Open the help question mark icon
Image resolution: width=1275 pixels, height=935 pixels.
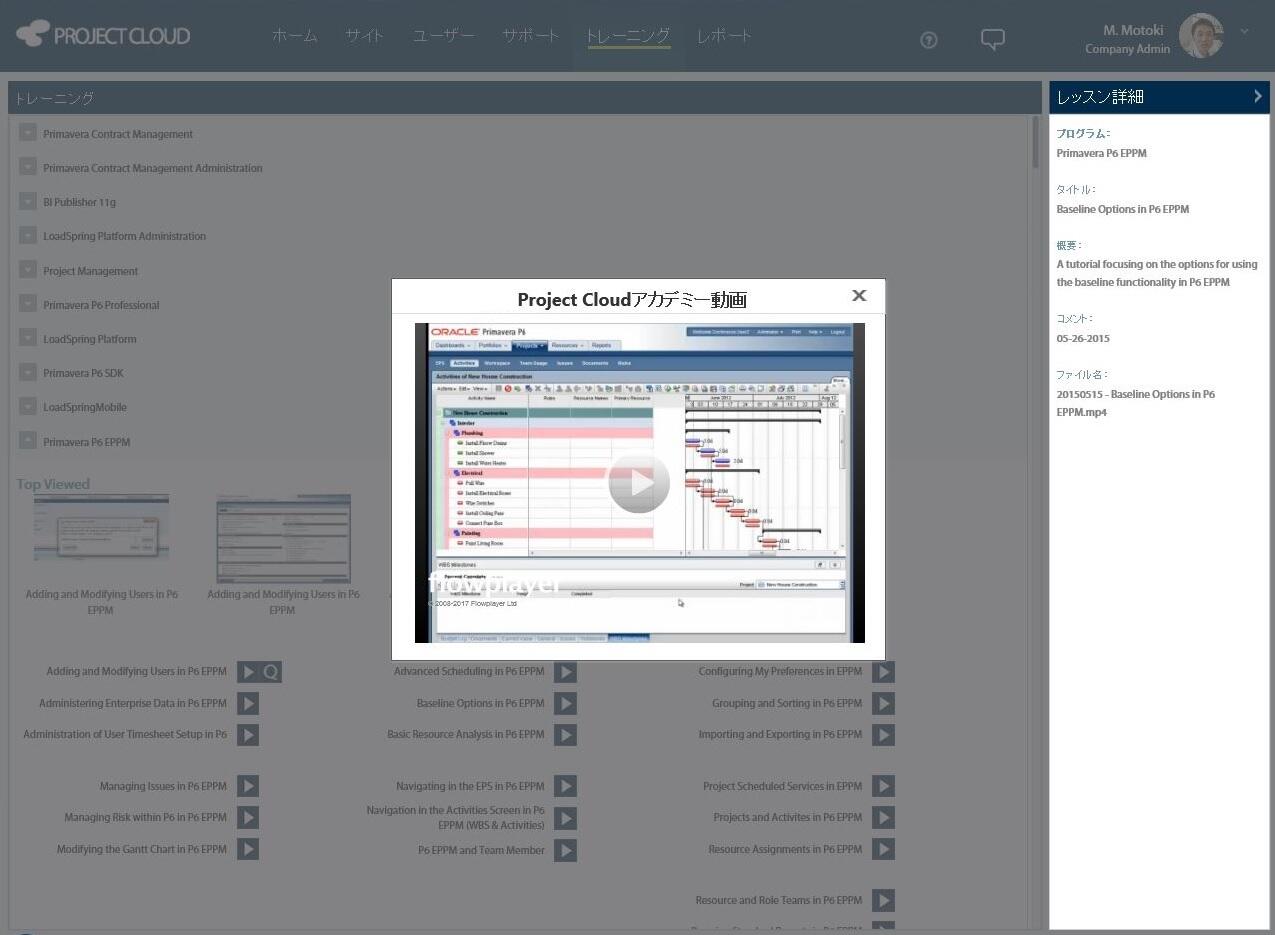[929, 40]
